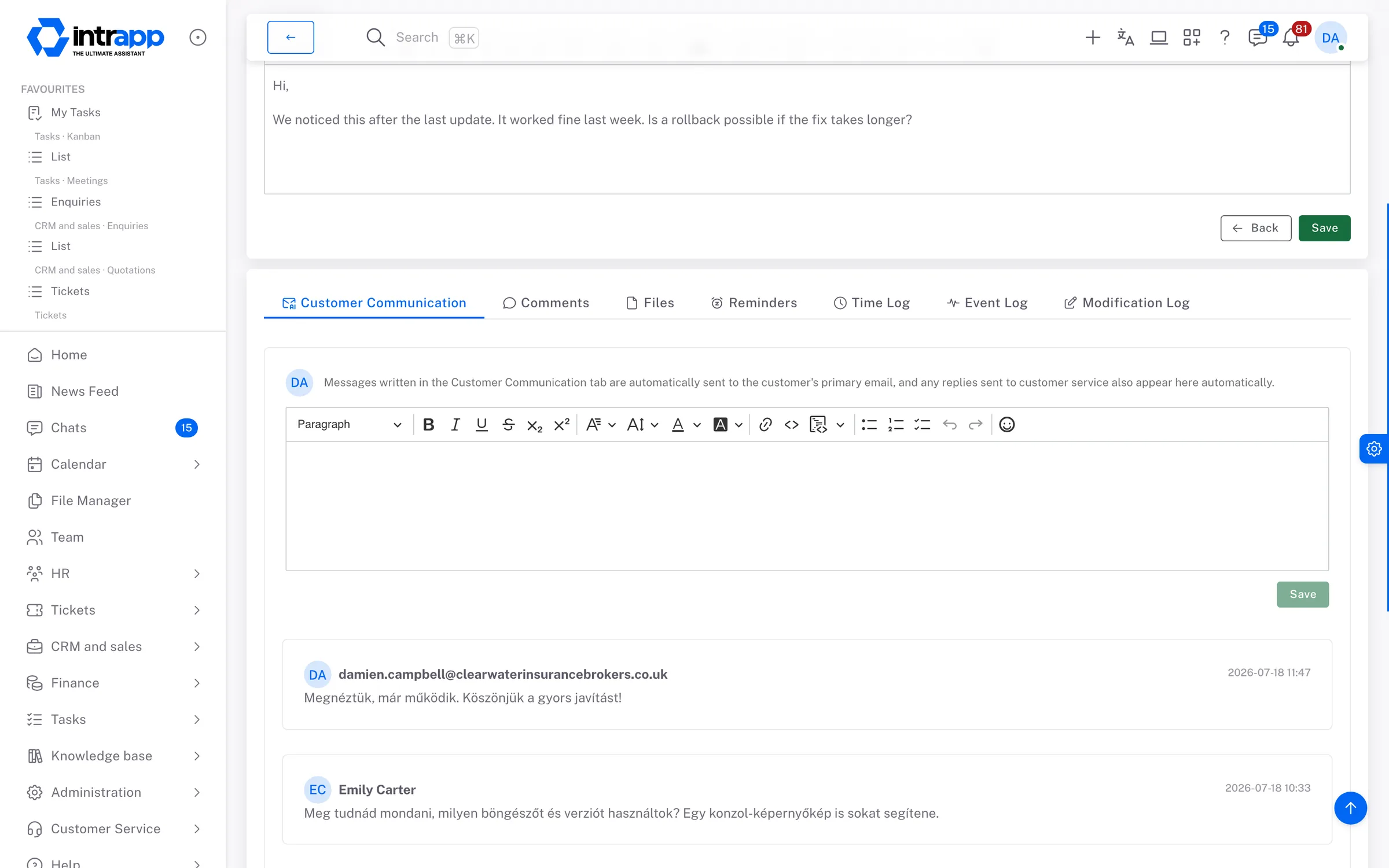Expand the Finance sidebar menu
Viewport: 1389px width, 868px height.
113,683
